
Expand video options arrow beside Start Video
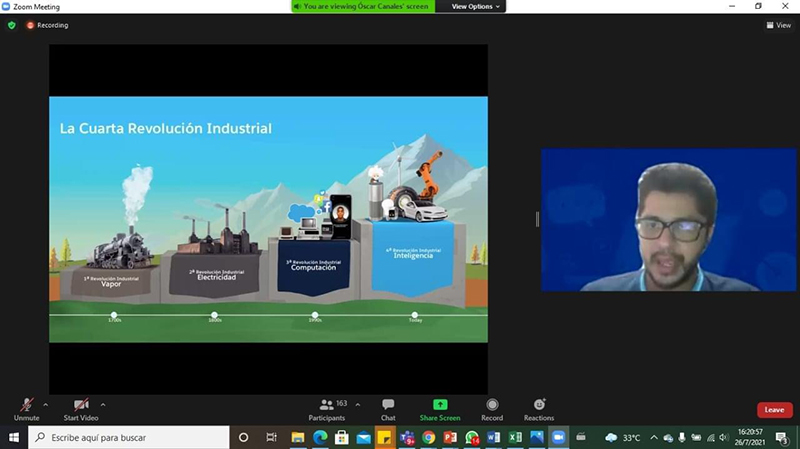pyautogui.click(x=103, y=404)
